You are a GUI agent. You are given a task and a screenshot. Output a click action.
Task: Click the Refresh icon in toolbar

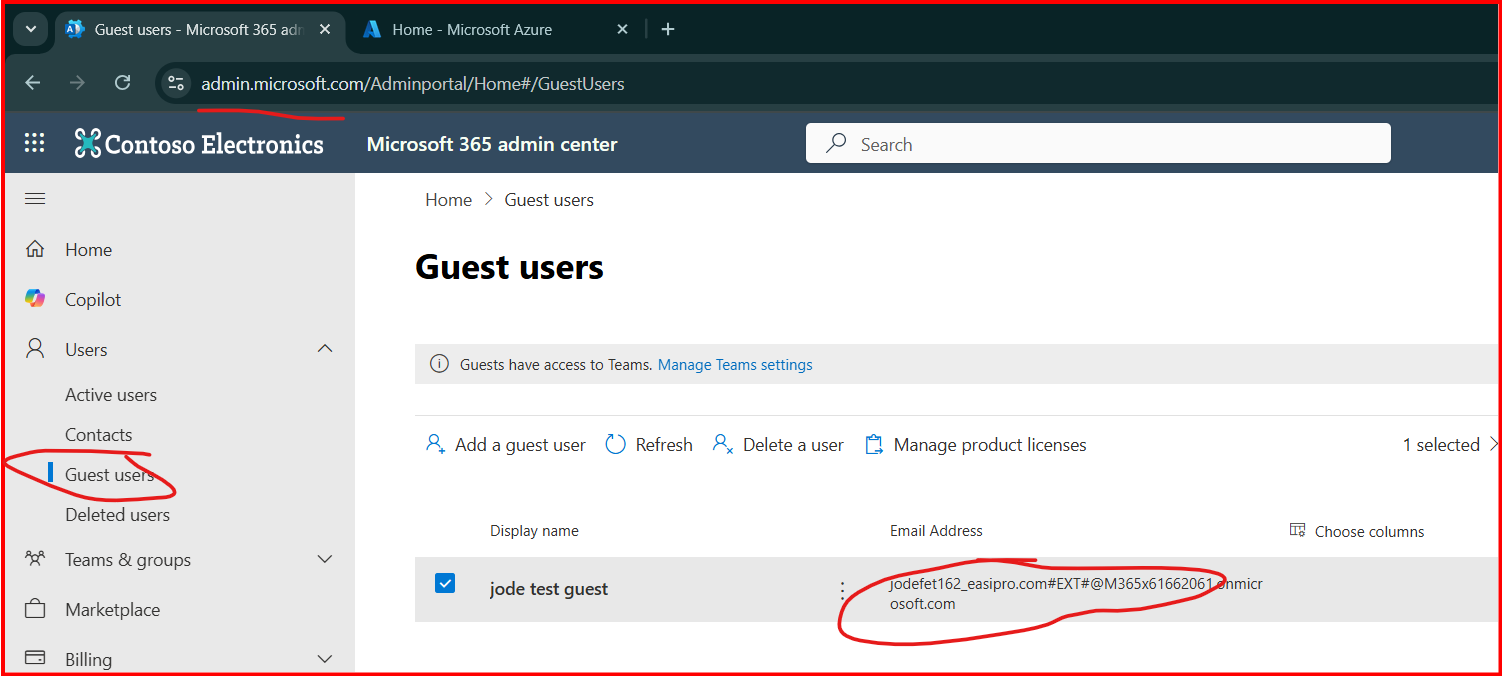[616, 444]
